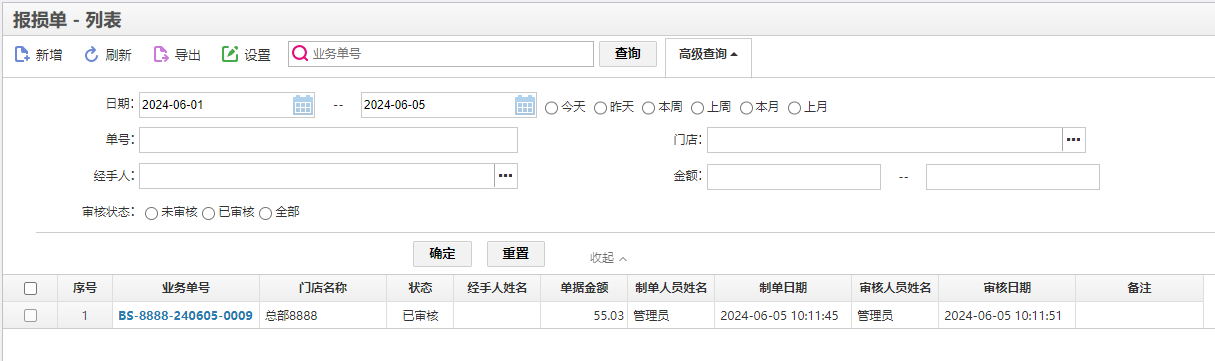The height and width of the screenshot is (361, 1215).
Task: Select the 上周 radio option
Action: (x=697, y=107)
